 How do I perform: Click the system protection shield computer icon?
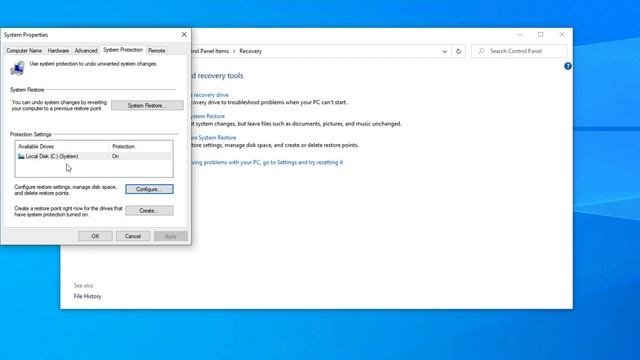point(17,68)
